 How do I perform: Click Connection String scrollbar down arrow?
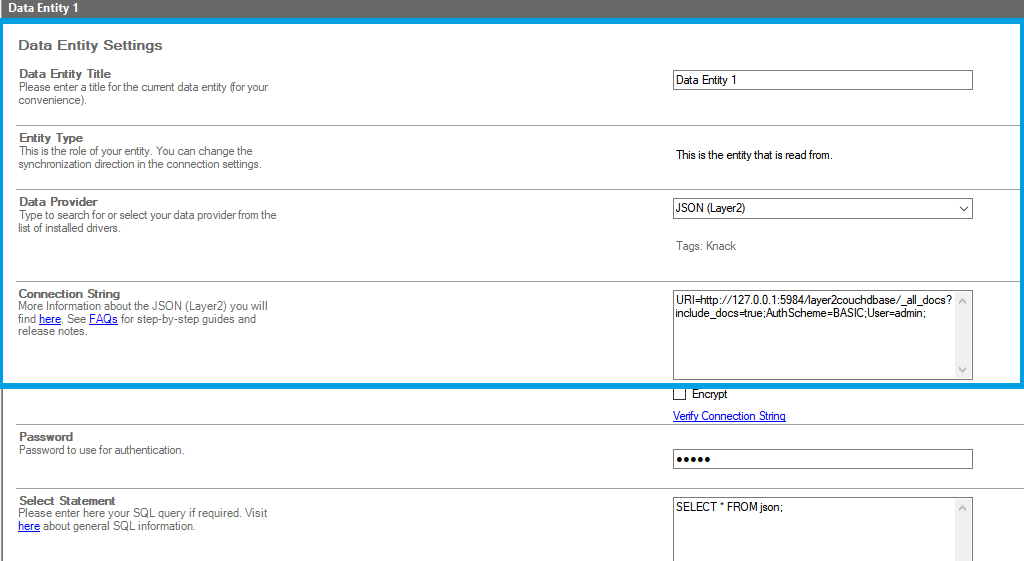(963, 370)
